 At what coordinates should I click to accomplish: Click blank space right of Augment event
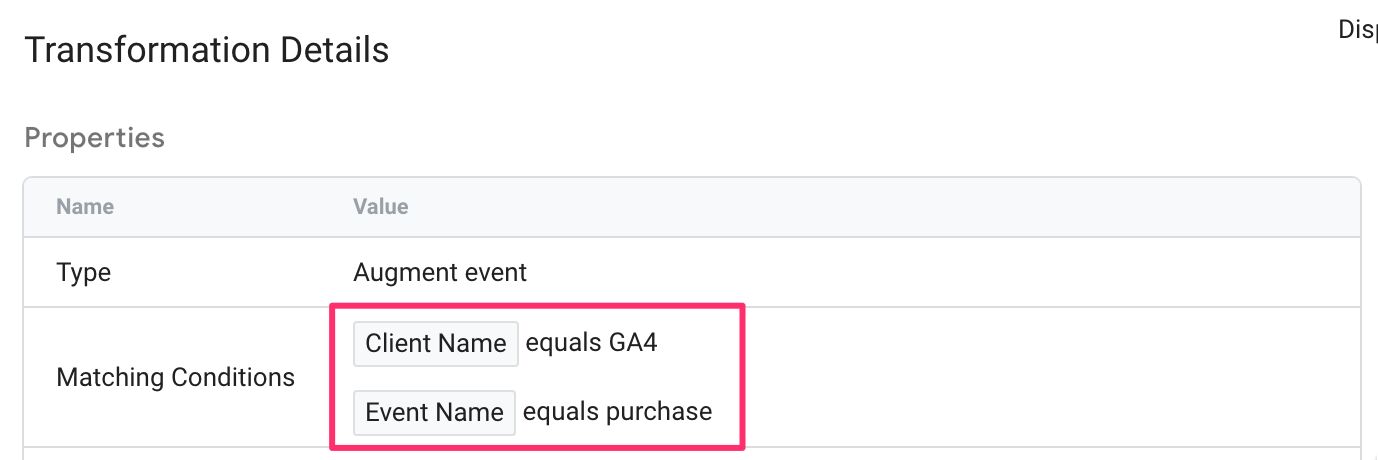940,272
